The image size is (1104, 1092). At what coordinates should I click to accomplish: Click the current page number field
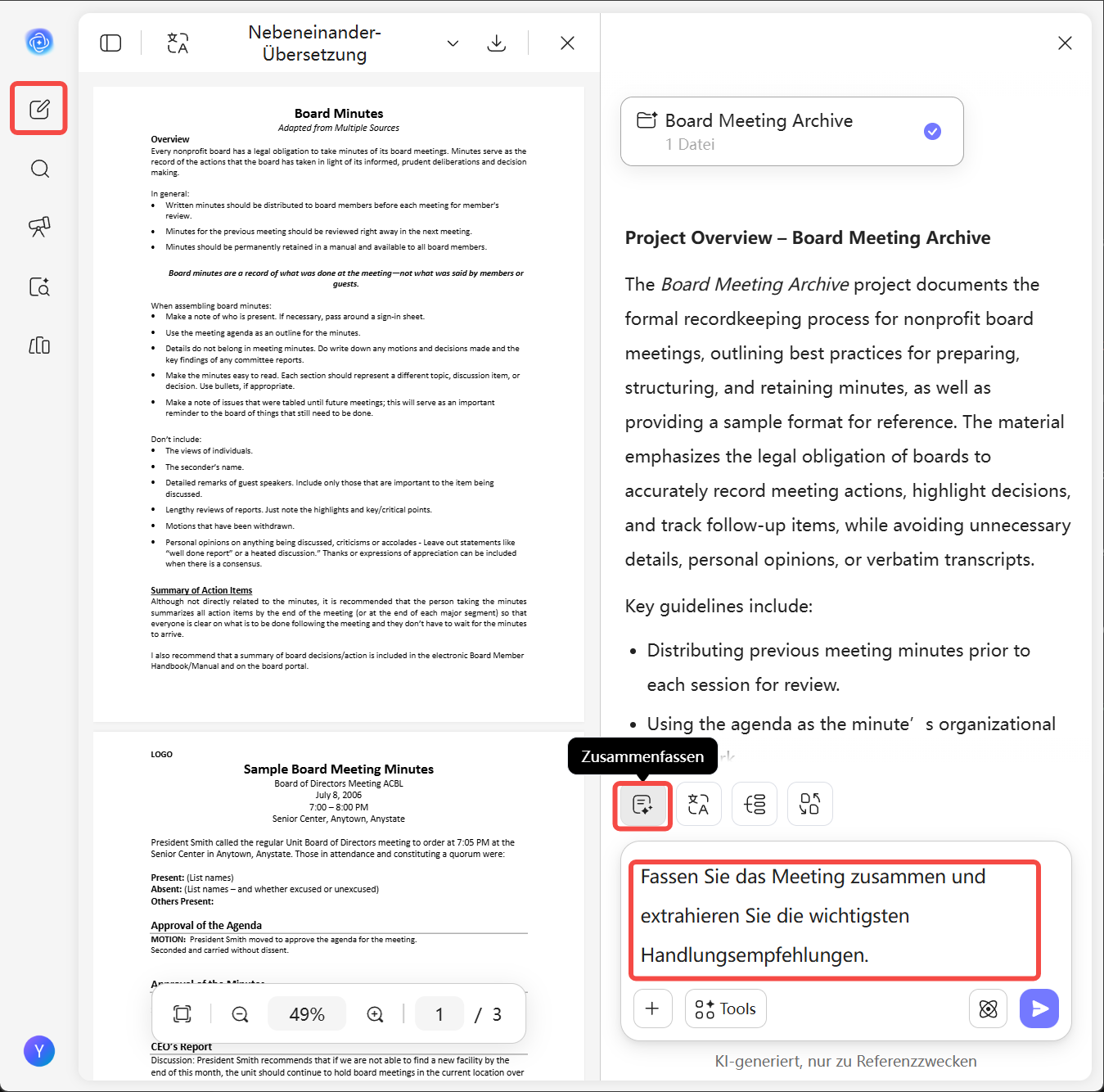(439, 1014)
